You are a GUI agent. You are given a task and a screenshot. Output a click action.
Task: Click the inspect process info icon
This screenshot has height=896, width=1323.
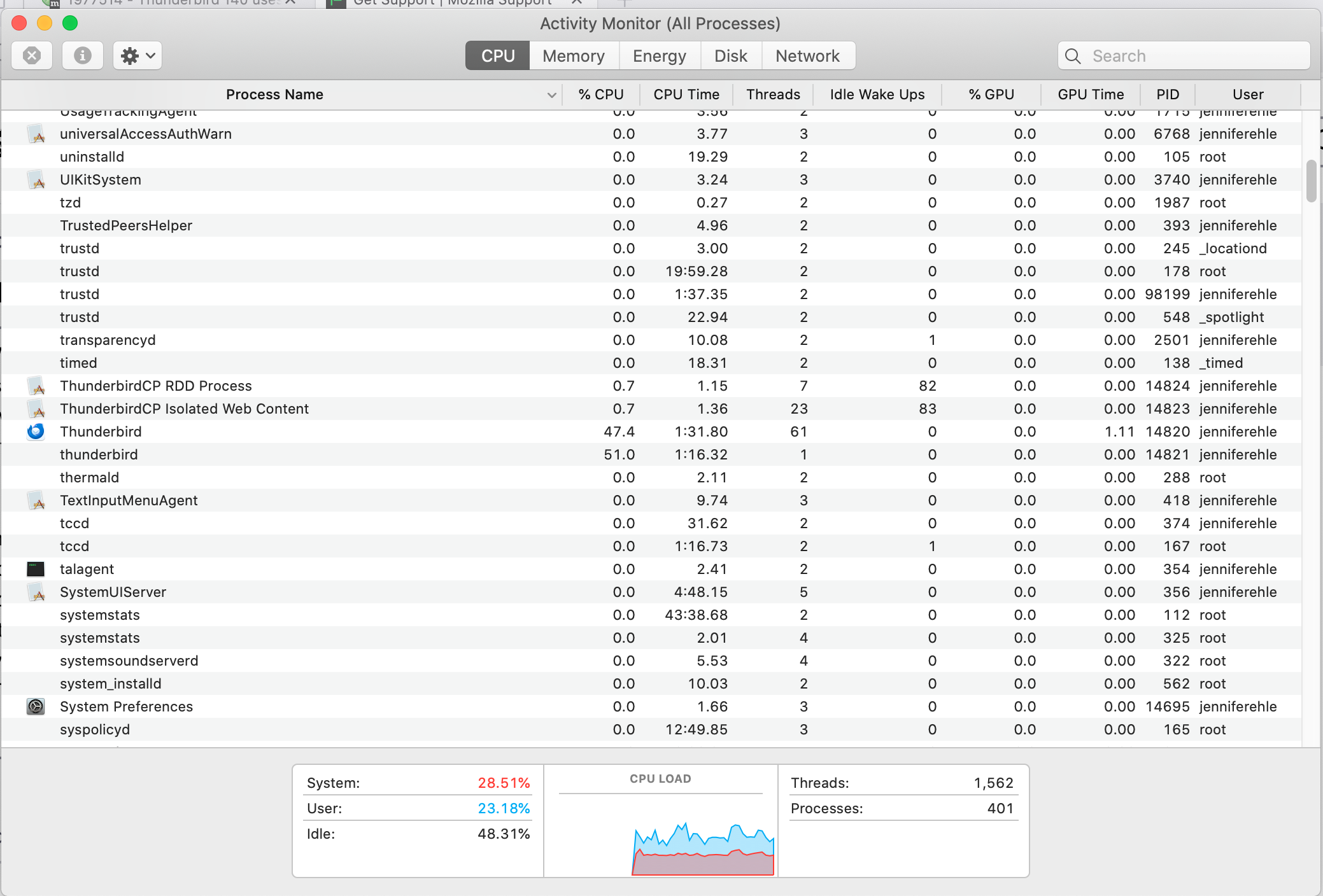click(x=82, y=56)
